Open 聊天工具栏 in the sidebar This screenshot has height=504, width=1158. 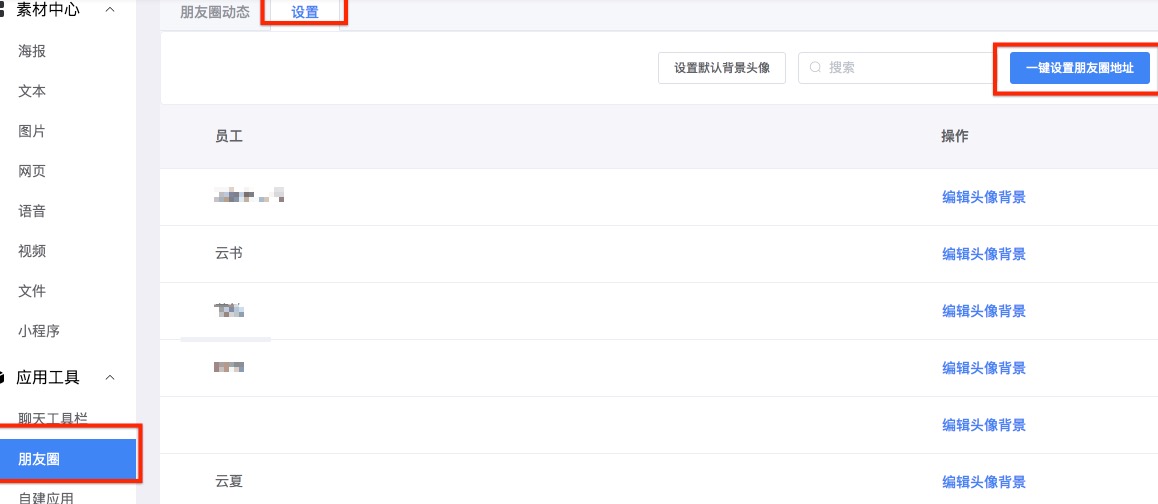pyautogui.click(x=52, y=419)
